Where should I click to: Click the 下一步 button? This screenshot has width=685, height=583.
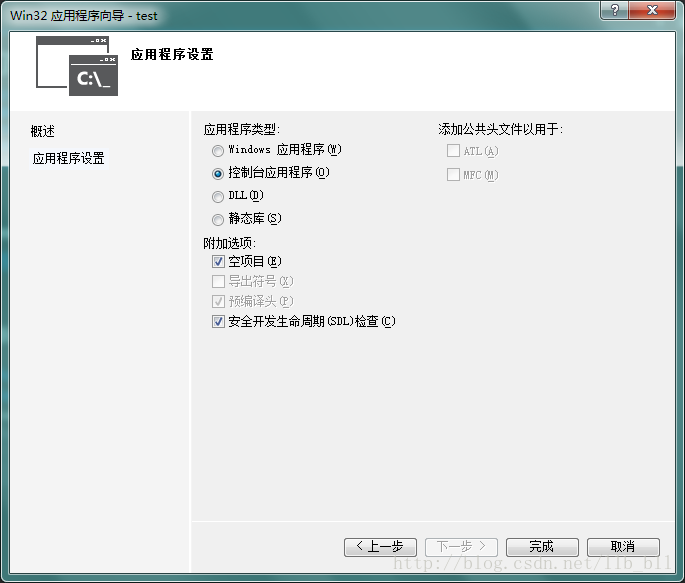pos(461,547)
